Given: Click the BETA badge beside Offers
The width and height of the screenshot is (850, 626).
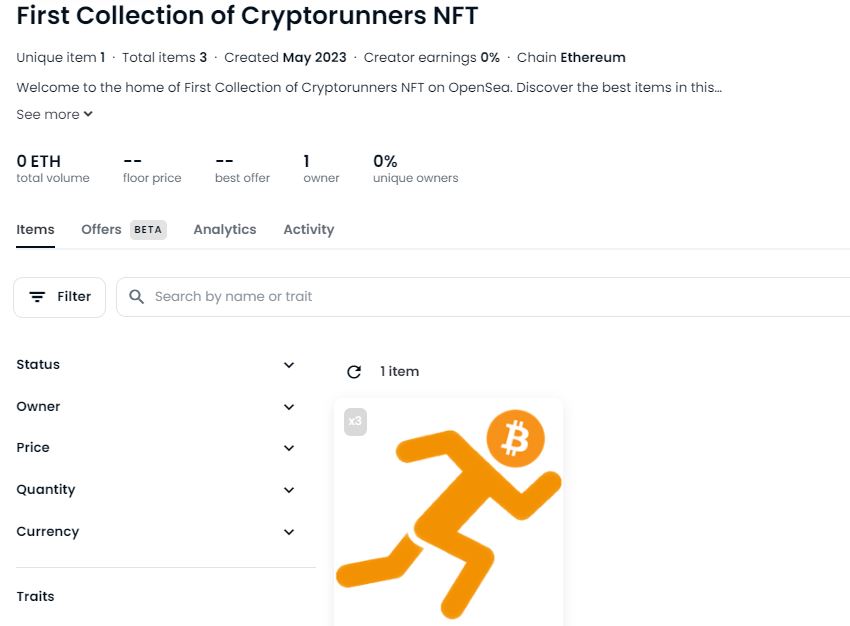Looking at the screenshot, I should coord(148,230).
